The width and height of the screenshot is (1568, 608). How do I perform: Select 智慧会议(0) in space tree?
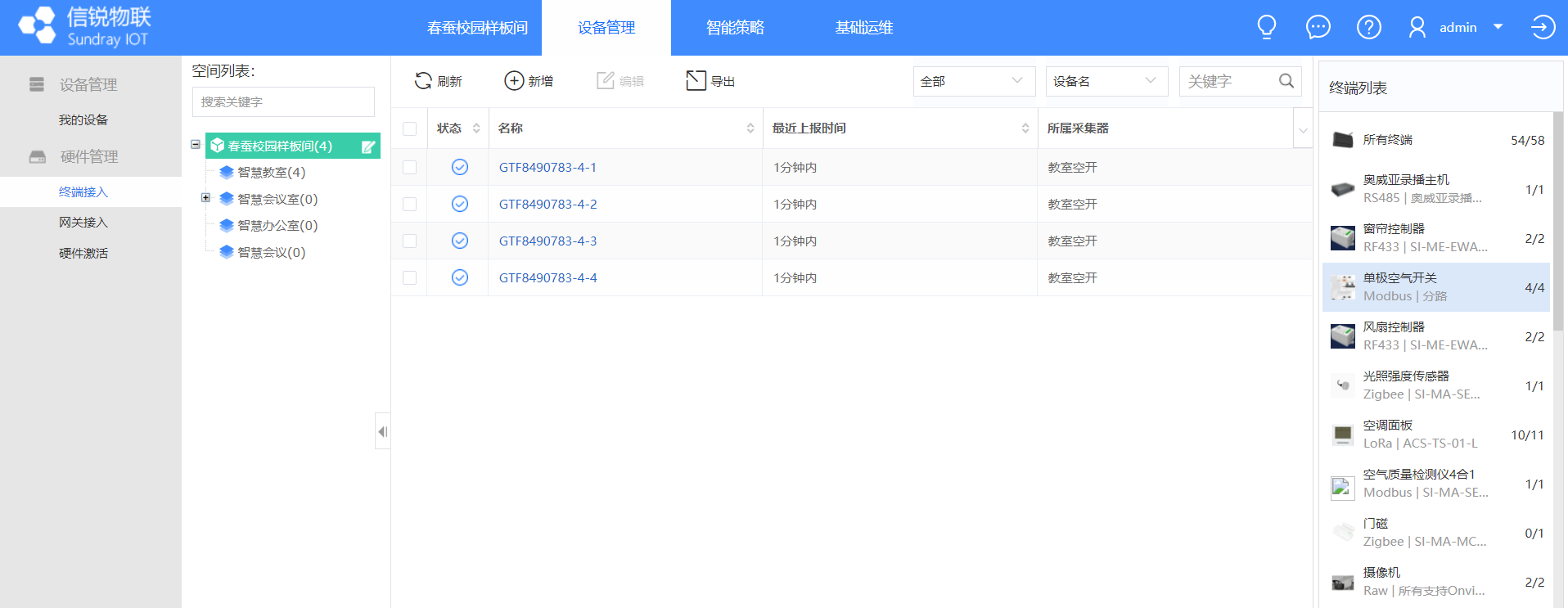click(x=263, y=252)
